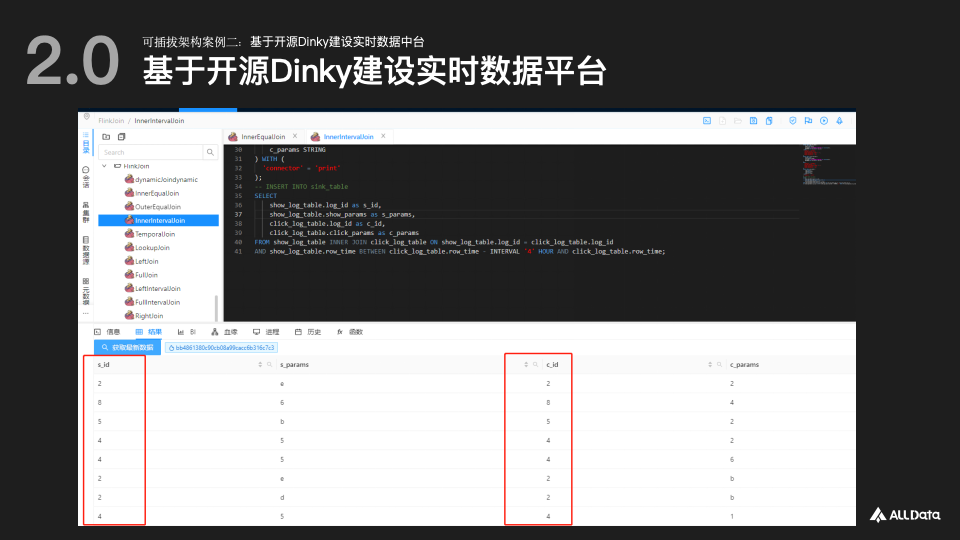This screenshot has height=540, width=960.
Task: Open LeftJoin task in the tree
Action: 141,261
